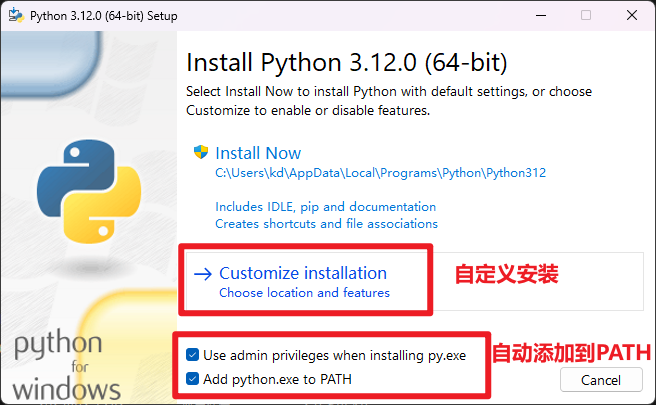Click the arrow icon next to Customize installation
Image resolution: width=656 pixels, height=405 pixels.
(203, 274)
